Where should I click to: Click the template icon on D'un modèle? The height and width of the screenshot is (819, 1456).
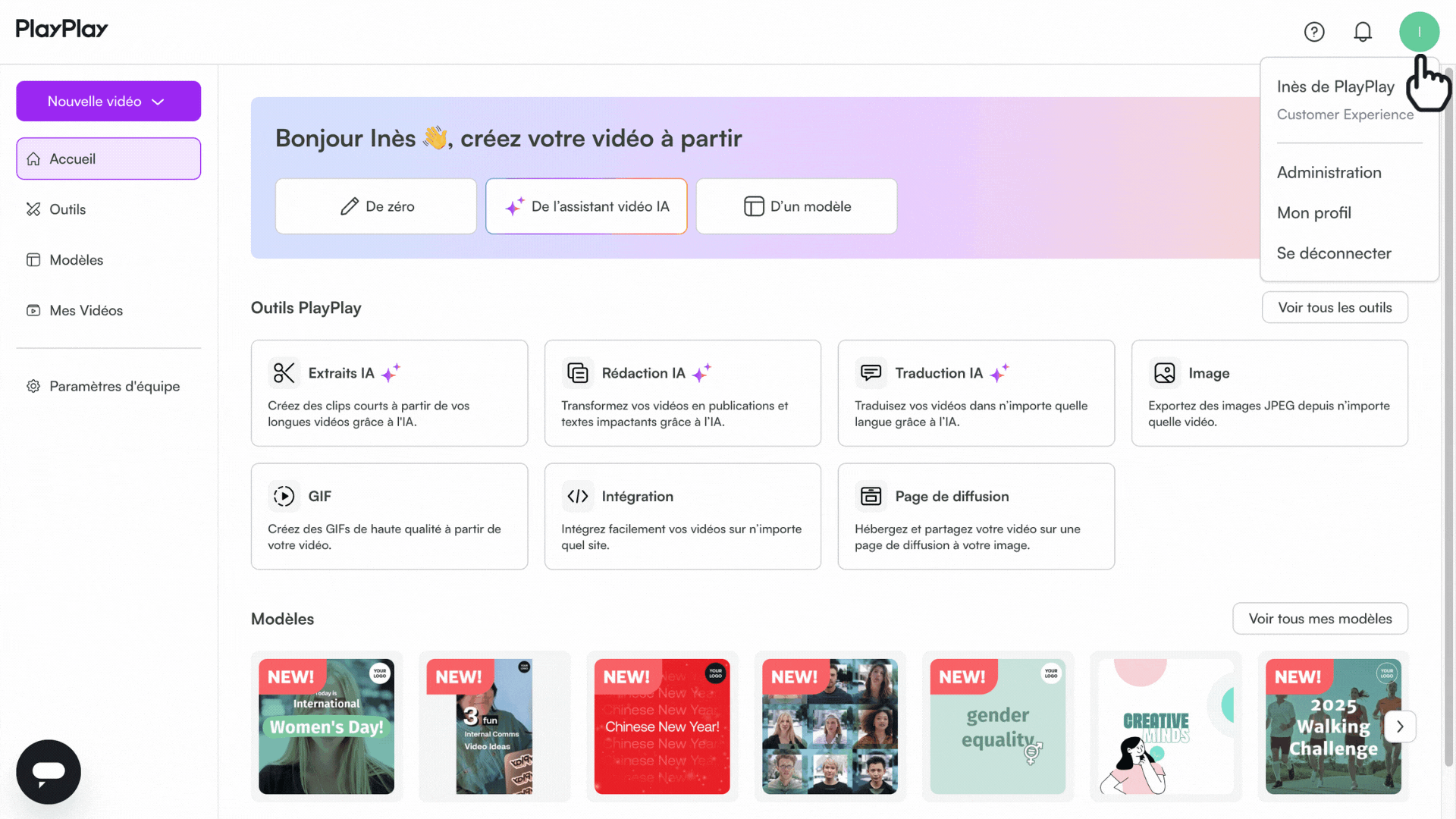point(754,206)
